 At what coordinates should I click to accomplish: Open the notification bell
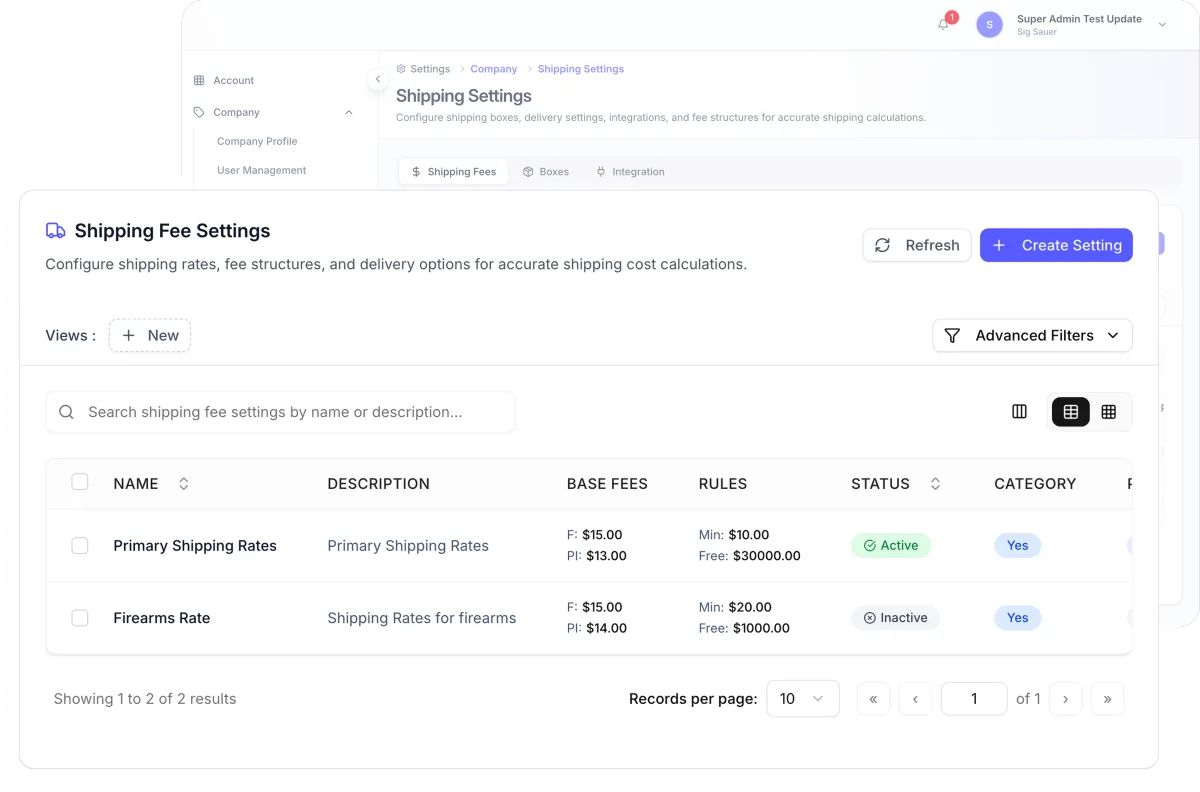[944, 24]
